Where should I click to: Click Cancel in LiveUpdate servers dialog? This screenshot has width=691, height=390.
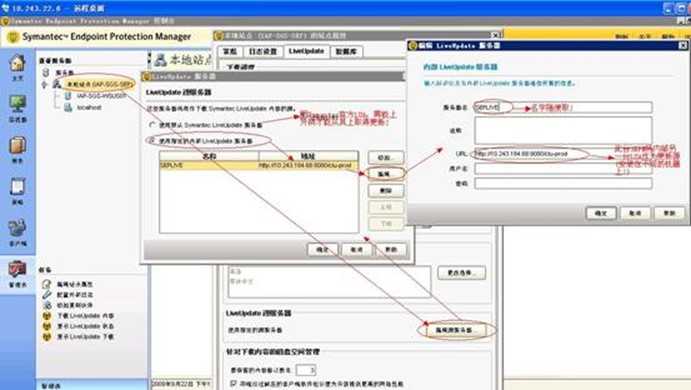pos(356,249)
